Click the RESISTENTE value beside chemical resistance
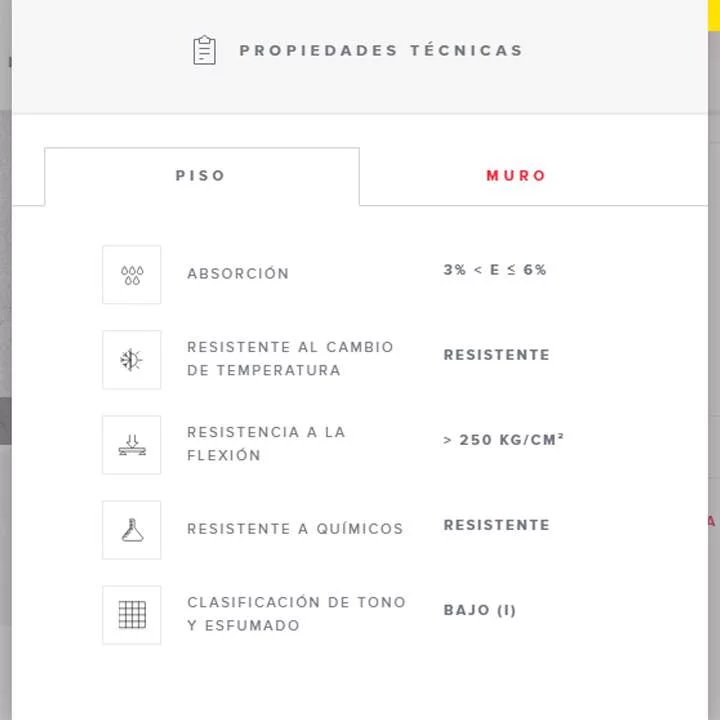The width and height of the screenshot is (720, 720). click(x=497, y=525)
